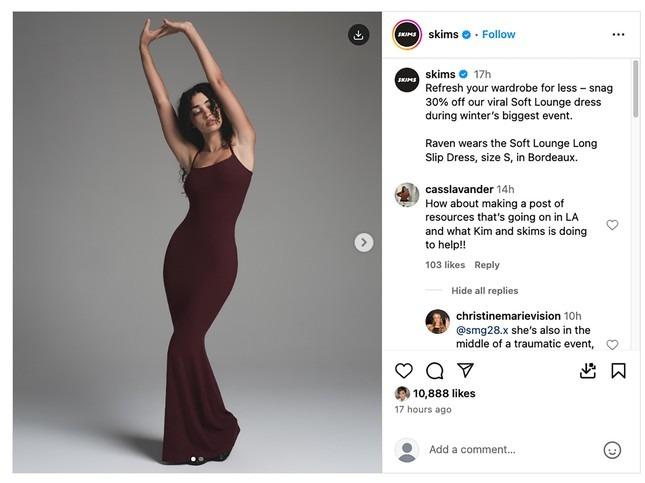
Task: Open the @smg28.x mention link
Action: [482, 330]
